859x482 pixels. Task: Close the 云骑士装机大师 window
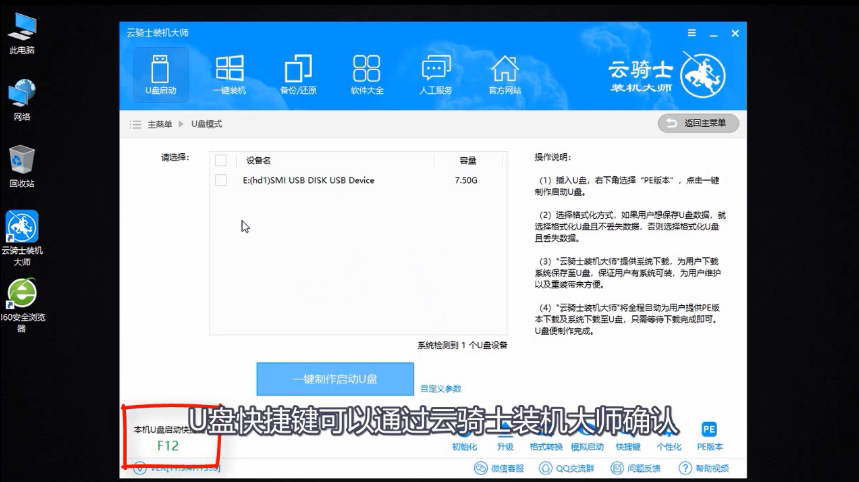pyautogui.click(x=735, y=33)
